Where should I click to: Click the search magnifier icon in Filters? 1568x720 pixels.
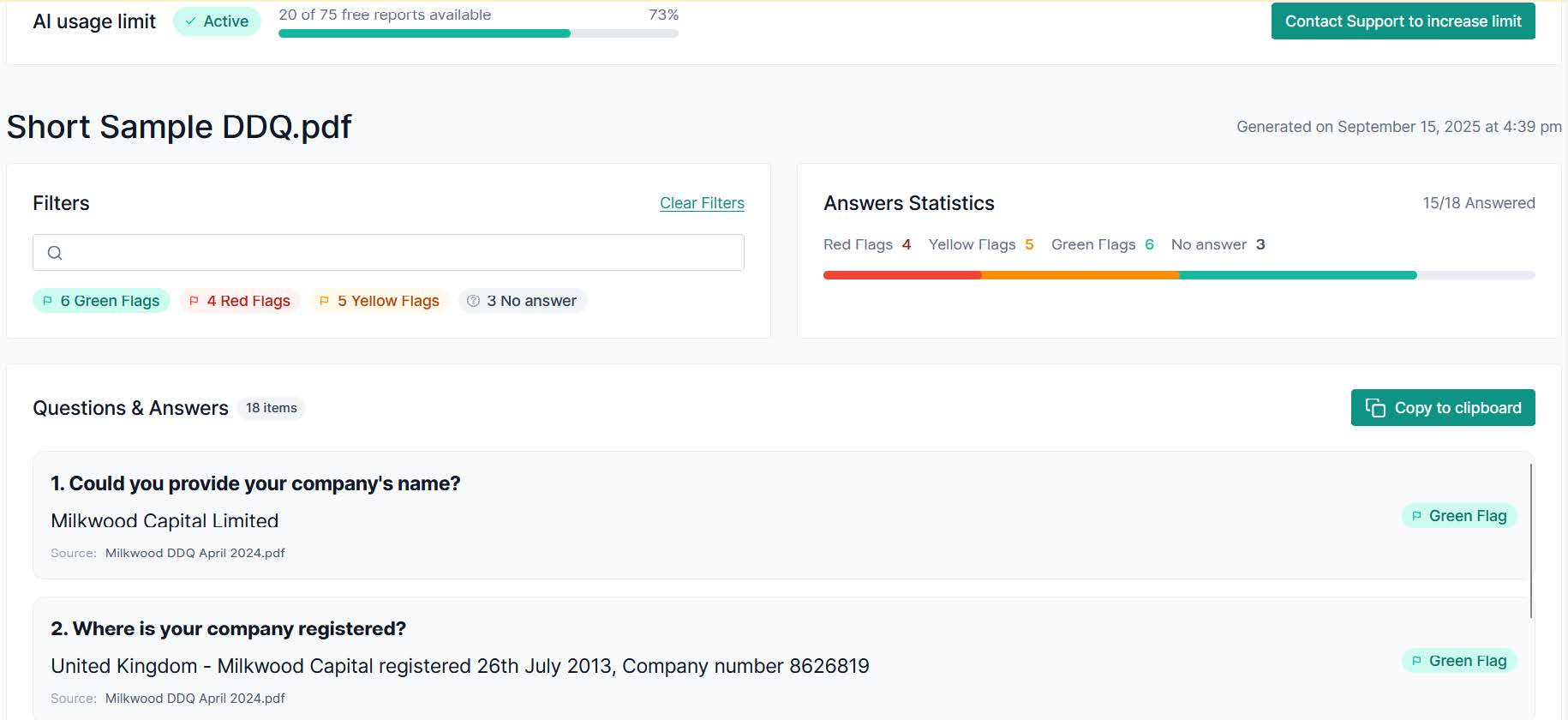pyautogui.click(x=55, y=253)
